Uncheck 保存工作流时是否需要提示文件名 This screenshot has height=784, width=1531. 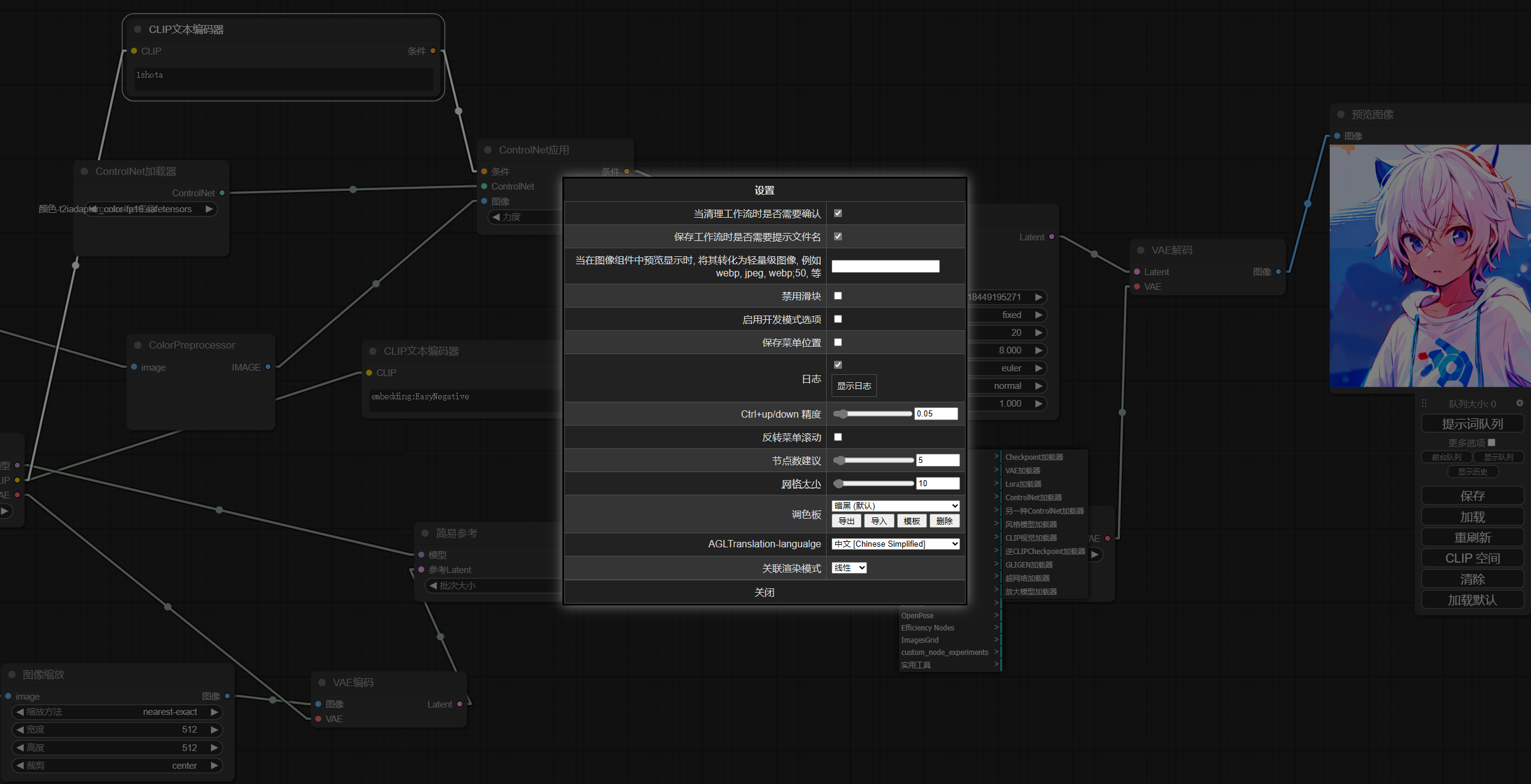click(x=838, y=237)
